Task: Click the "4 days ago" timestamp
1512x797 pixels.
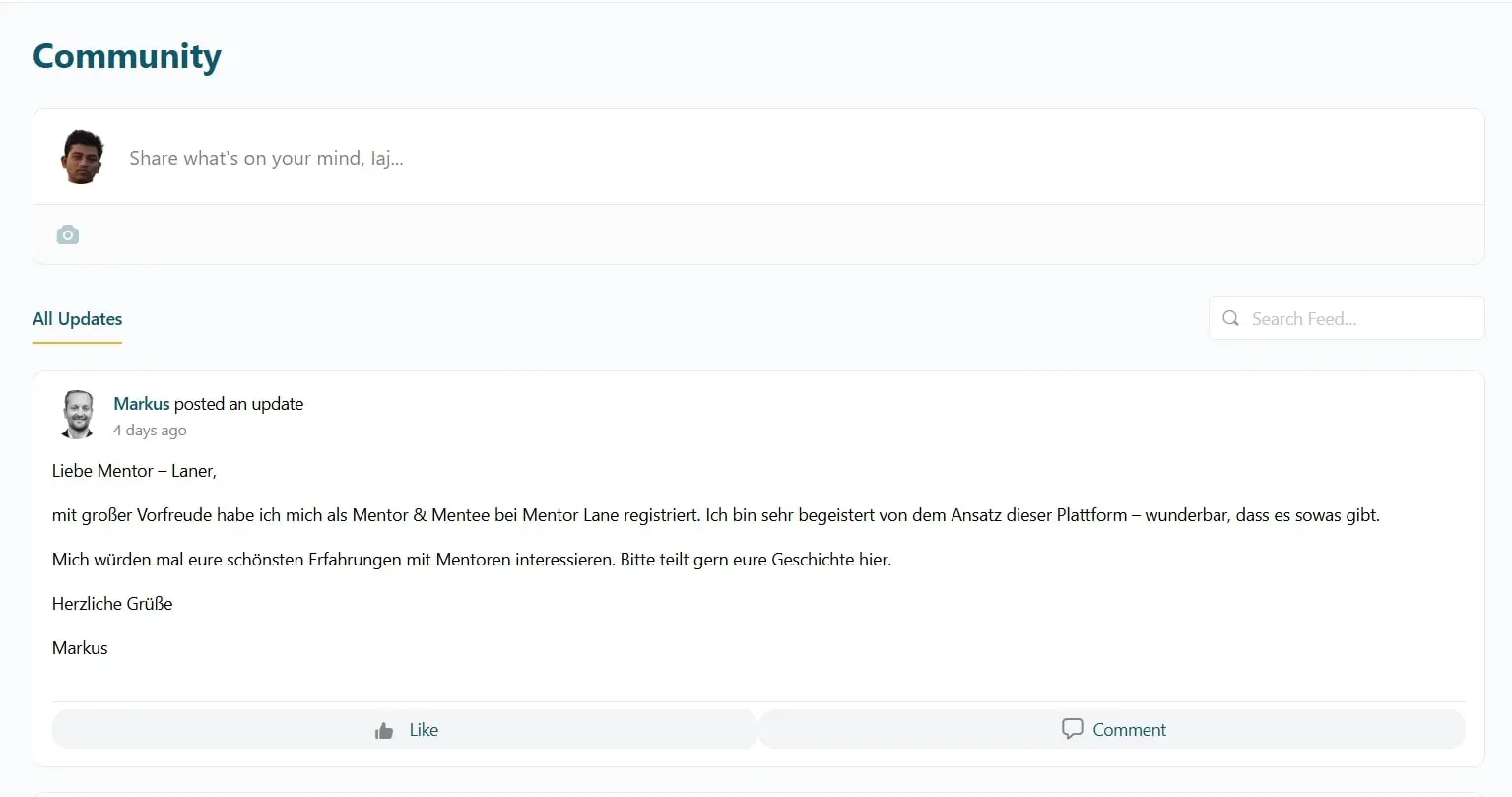Action: (150, 431)
